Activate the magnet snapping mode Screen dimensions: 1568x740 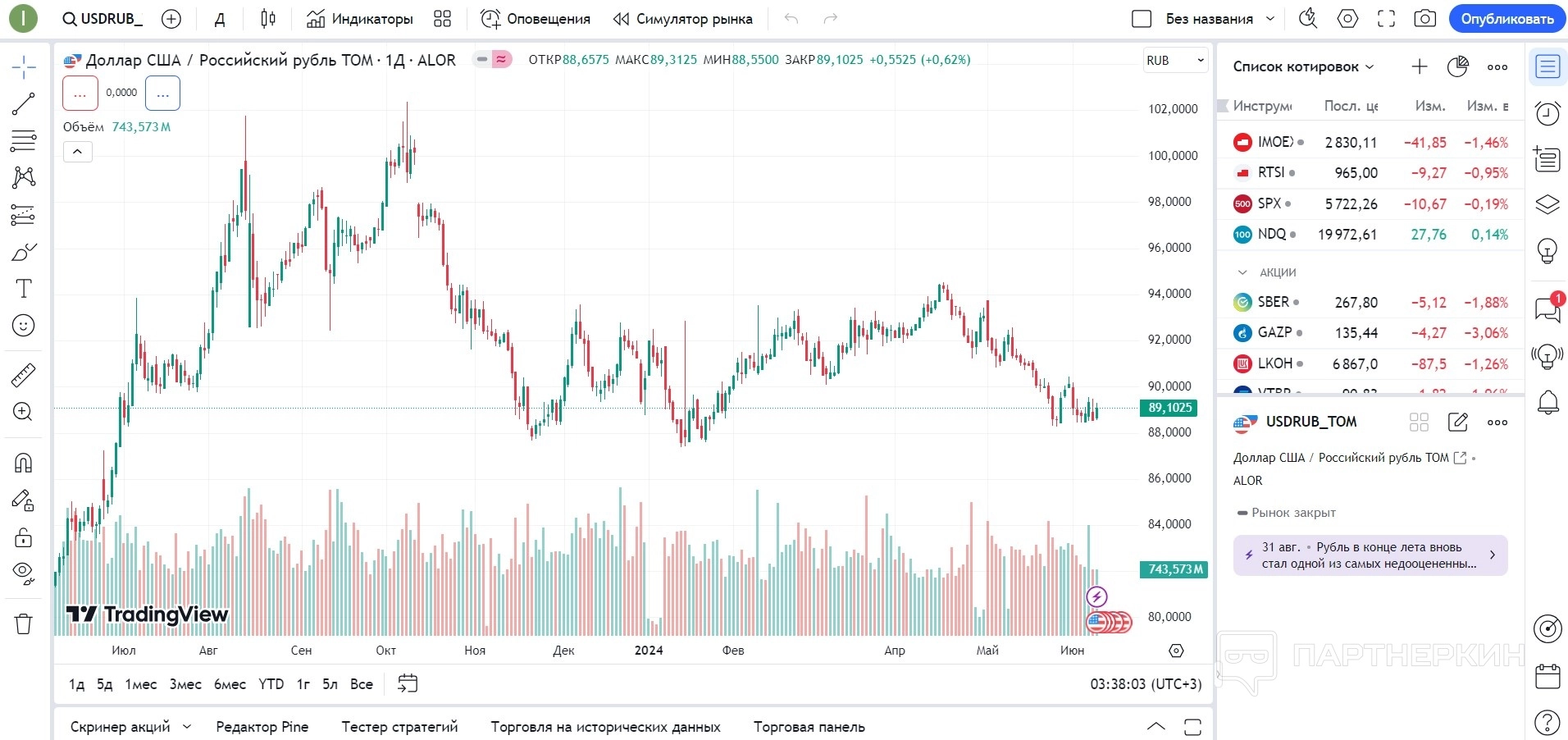[x=23, y=464]
